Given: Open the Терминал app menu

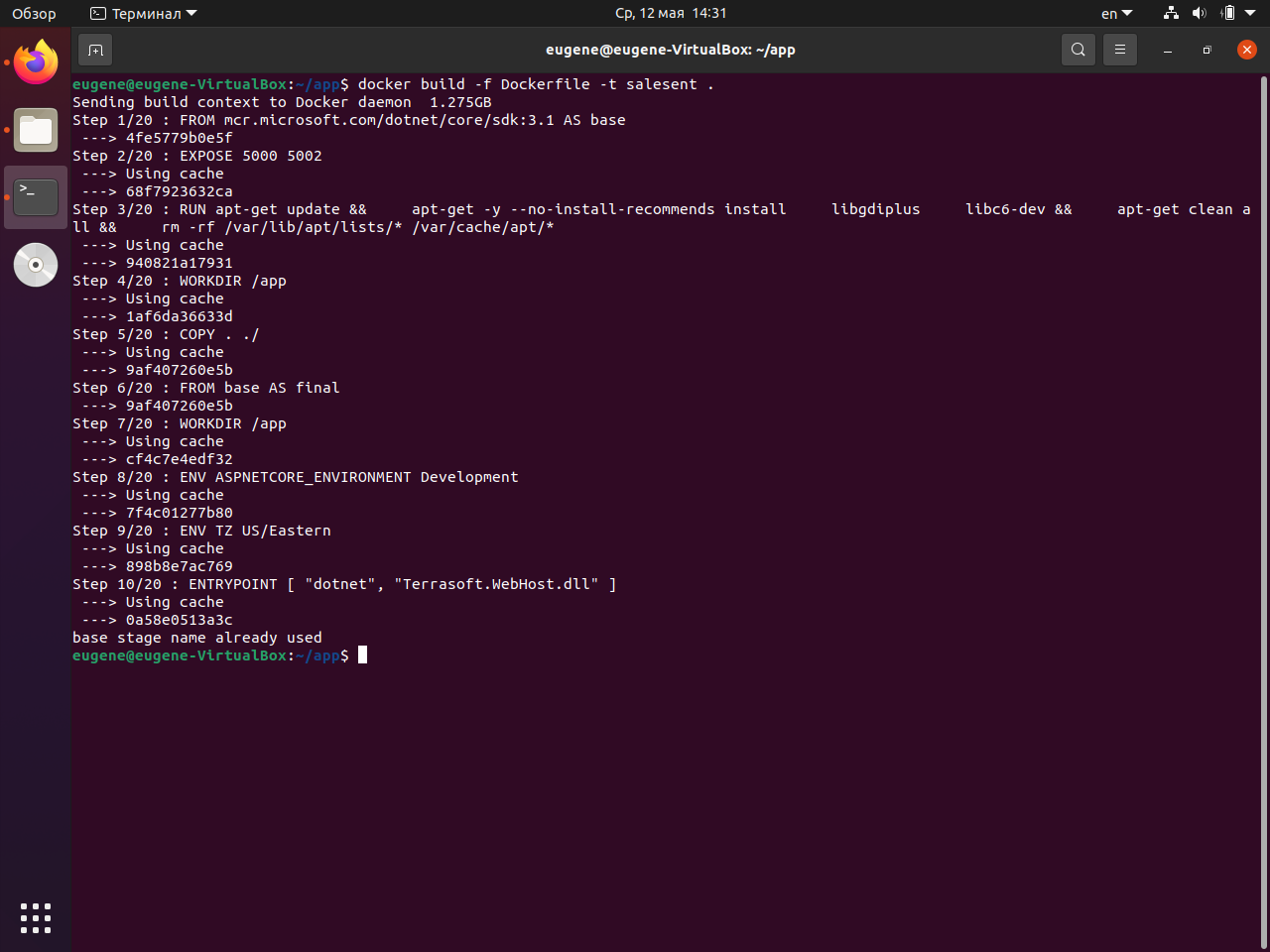Looking at the screenshot, I should point(144,13).
